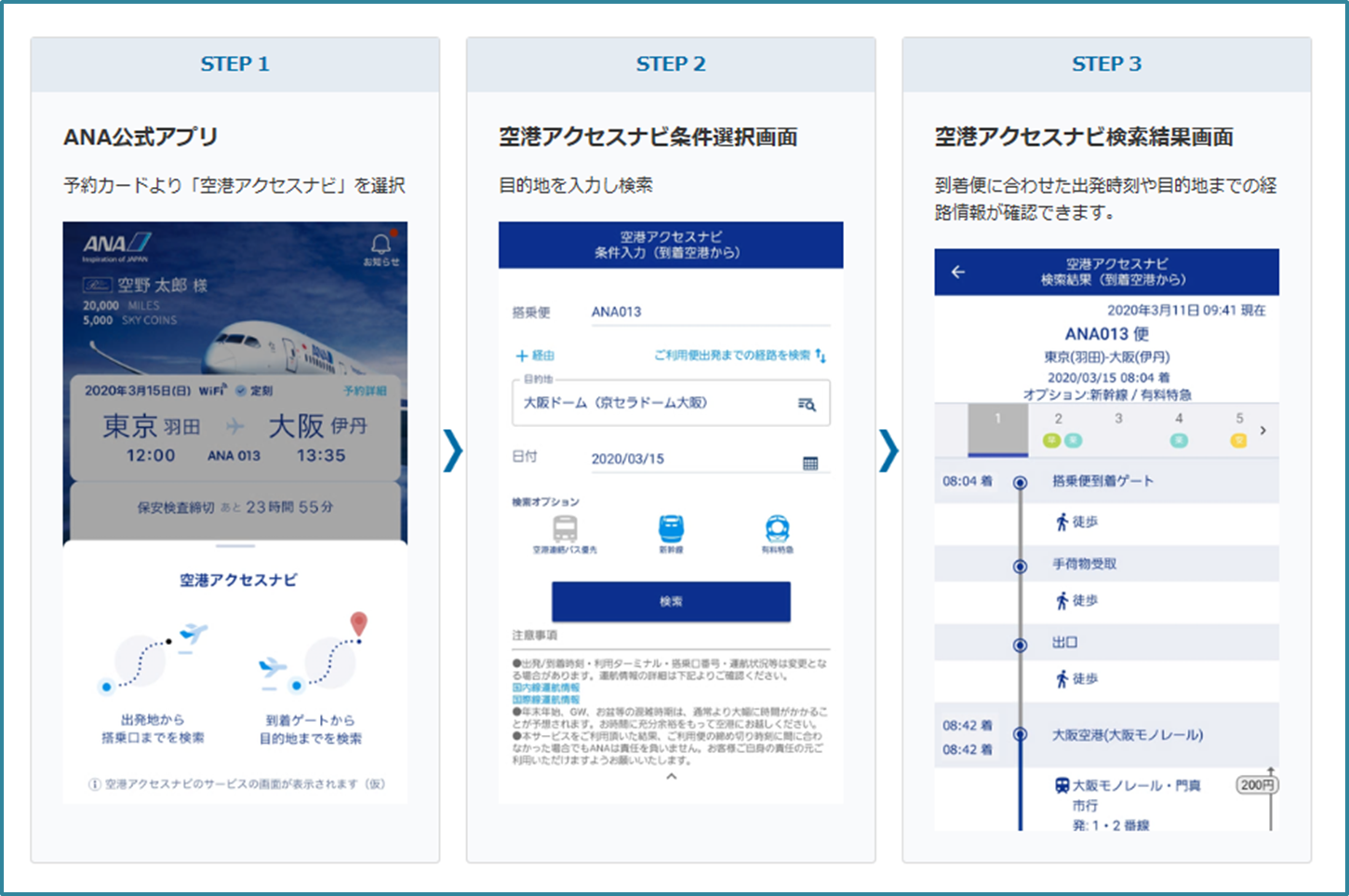Click the info icon beside the 空港アクセスナビ note

click(95, 783)
